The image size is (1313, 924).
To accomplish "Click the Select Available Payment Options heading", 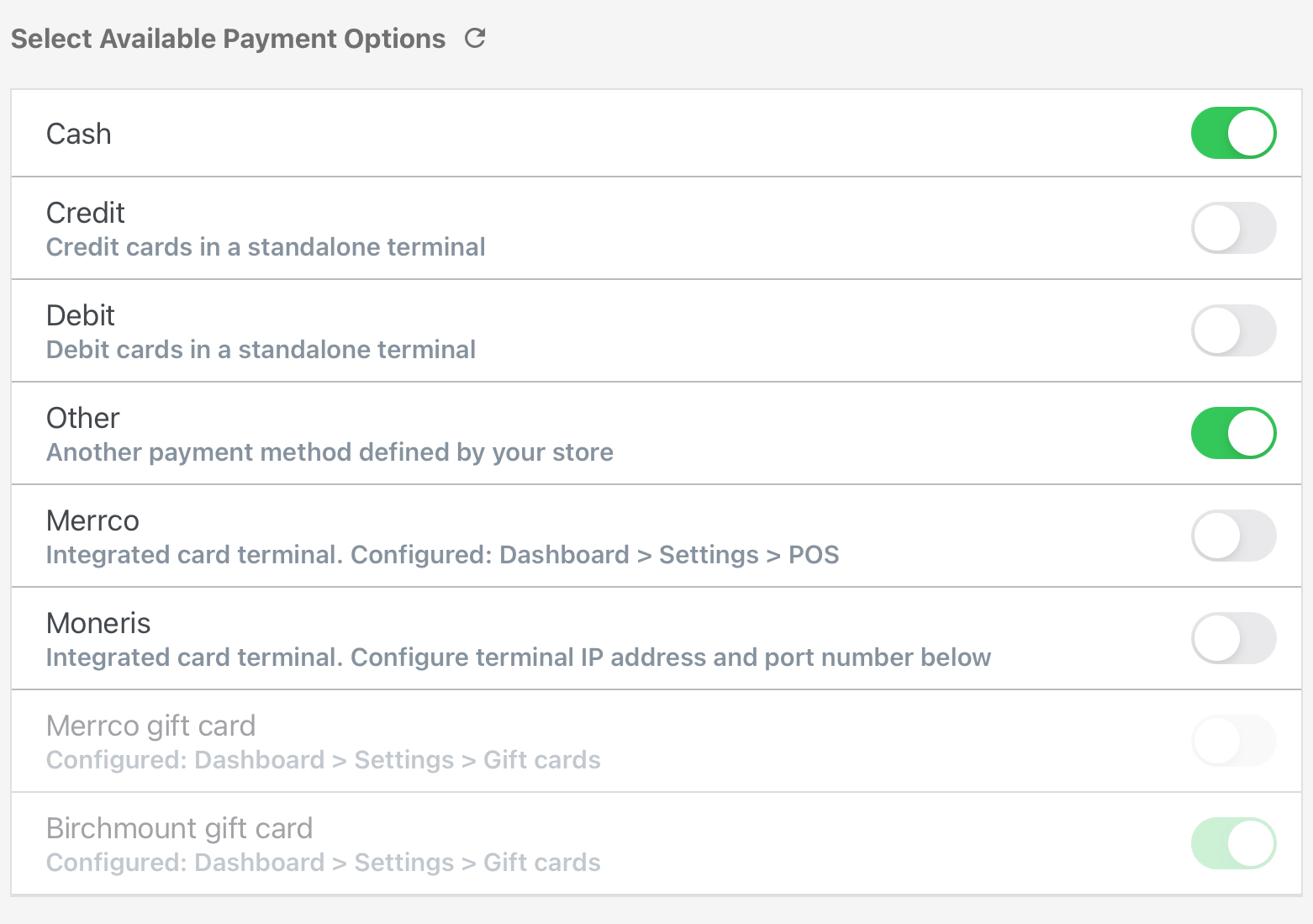I will click(229, 39).
